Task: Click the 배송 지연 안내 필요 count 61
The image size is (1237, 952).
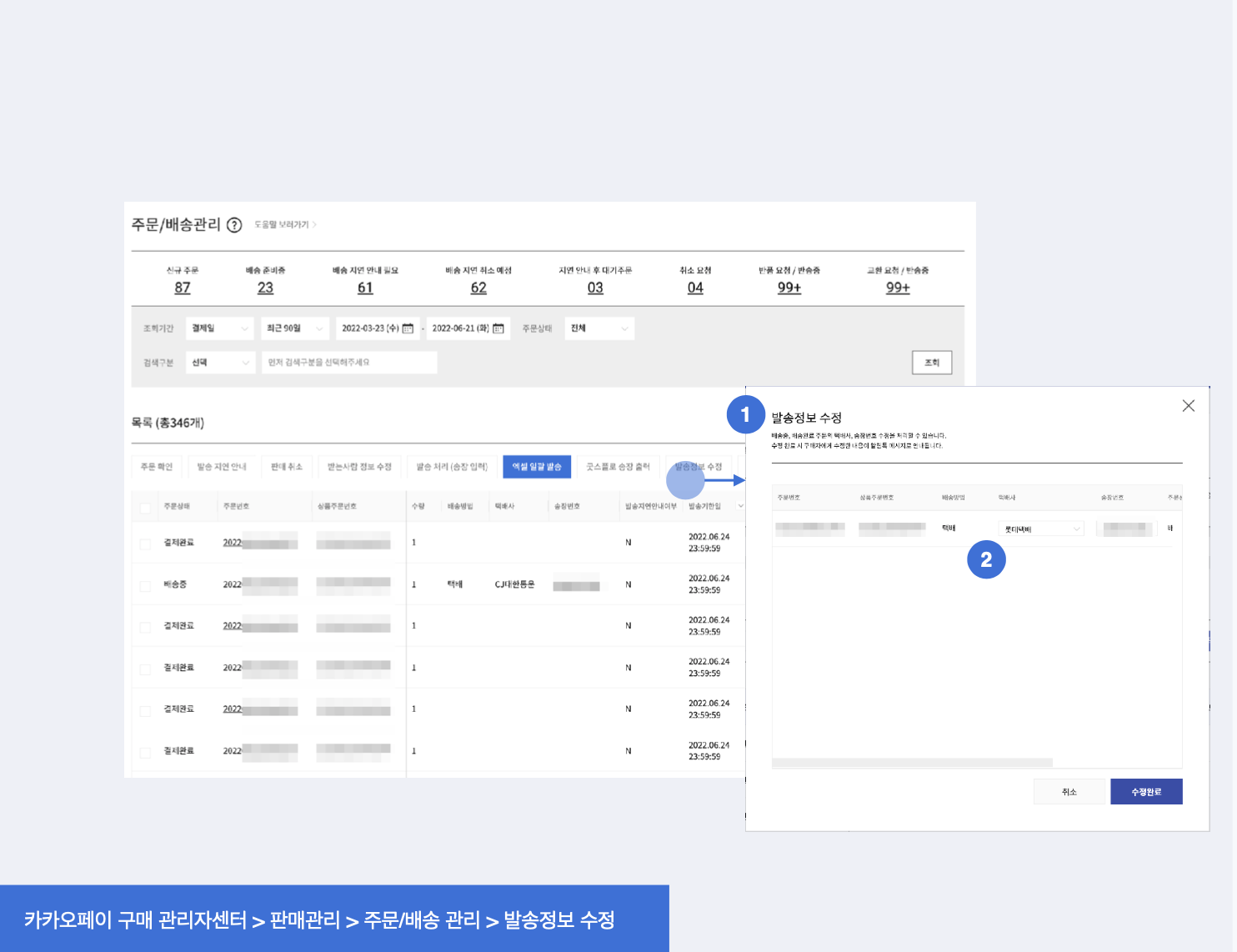Action: pyautogui.click(x=365, y=288)
